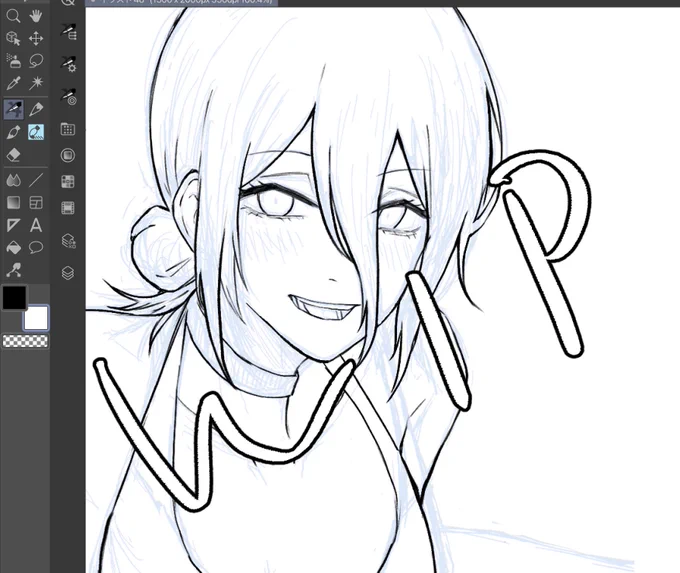Select the Auto select magic wand tool
Viewport: 680px width, 573px height.
click(x=36, y=83)
